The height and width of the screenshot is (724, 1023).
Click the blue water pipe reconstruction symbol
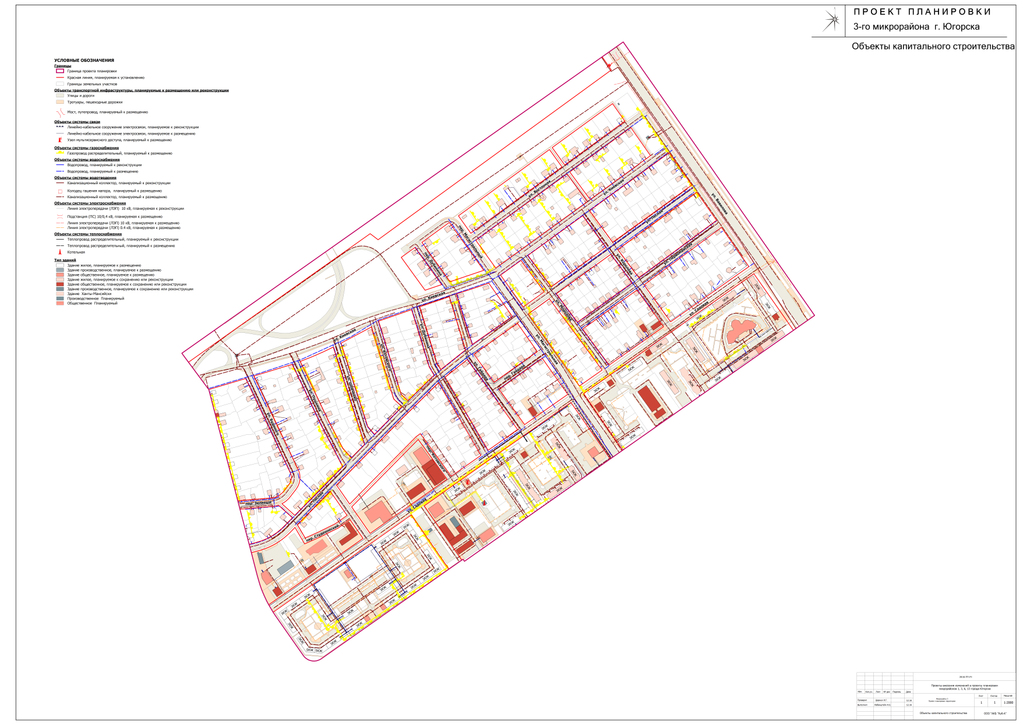(59, 165)
